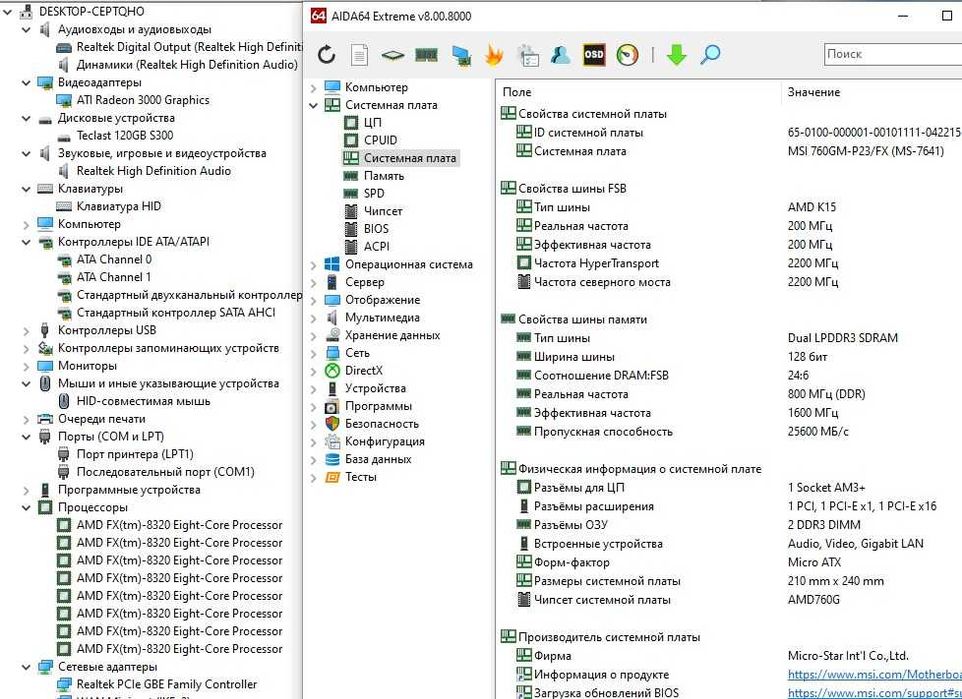Click the База данных icon item
Image resolution: width=962 pixels, height=699 pixels.
coord(332,460)
